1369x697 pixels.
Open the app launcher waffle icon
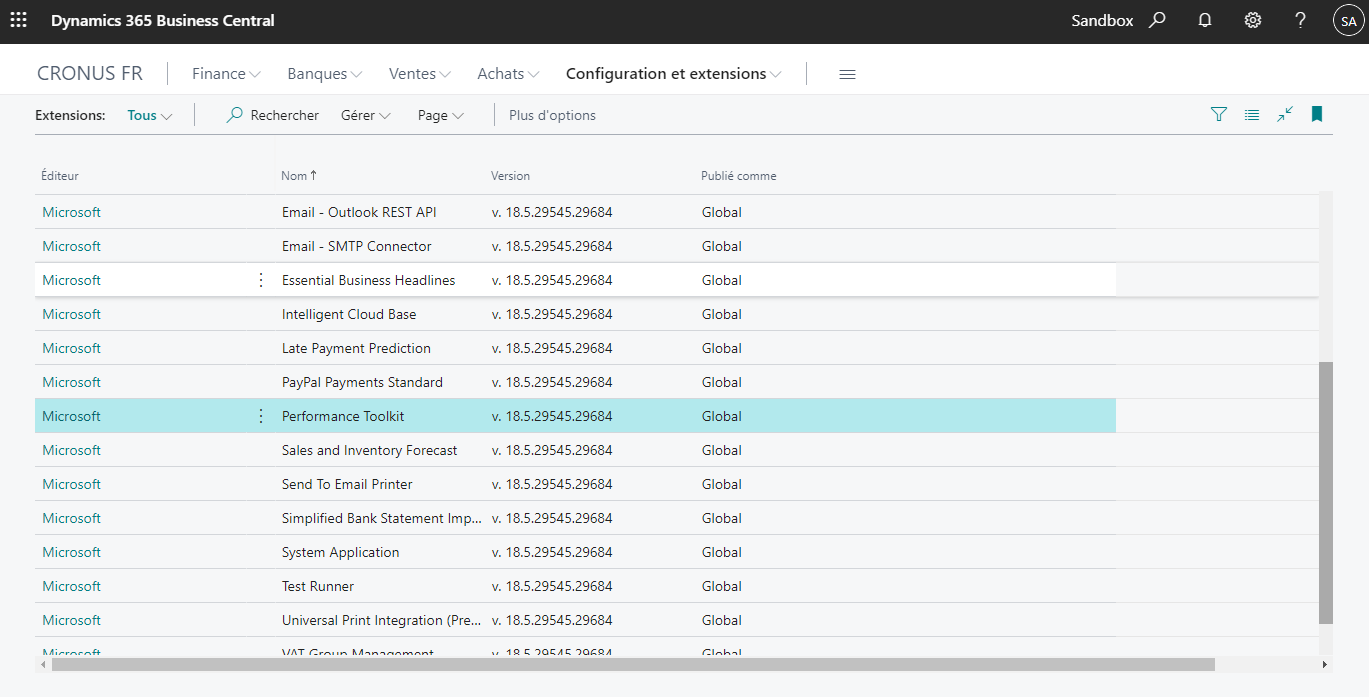point(19,20)
